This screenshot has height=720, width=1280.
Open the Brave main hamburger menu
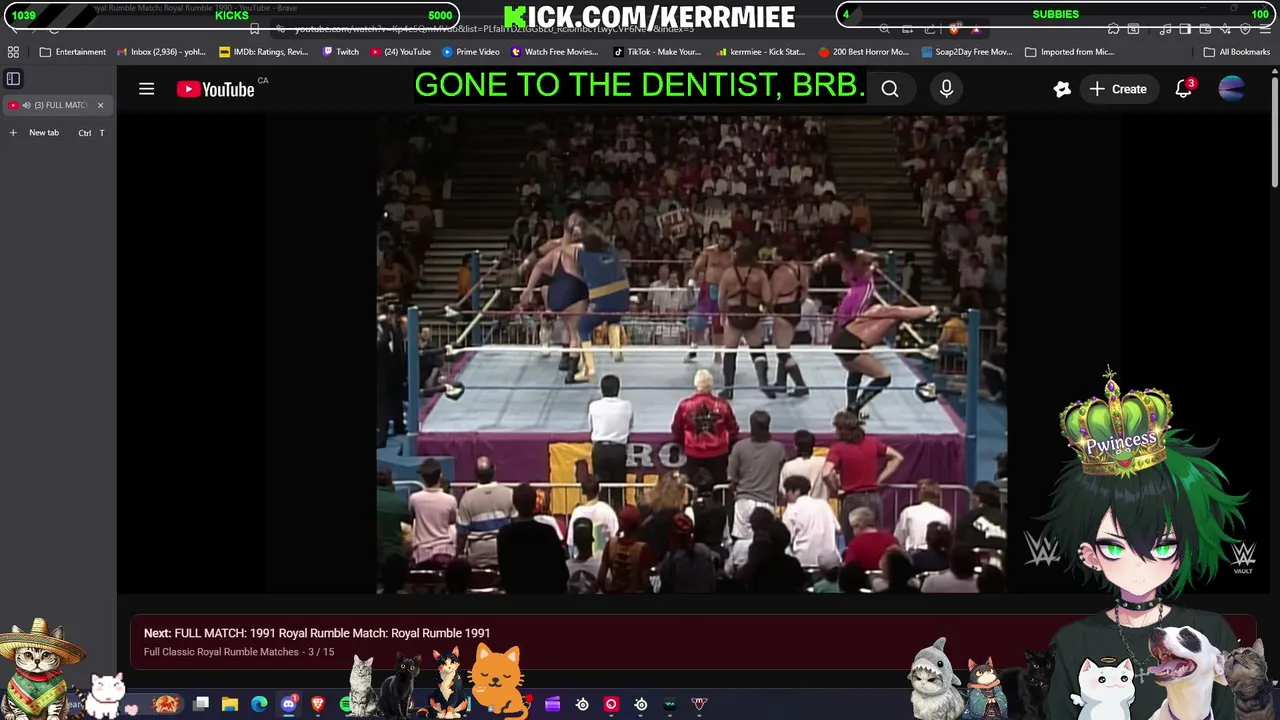[x=1265, y=29]
